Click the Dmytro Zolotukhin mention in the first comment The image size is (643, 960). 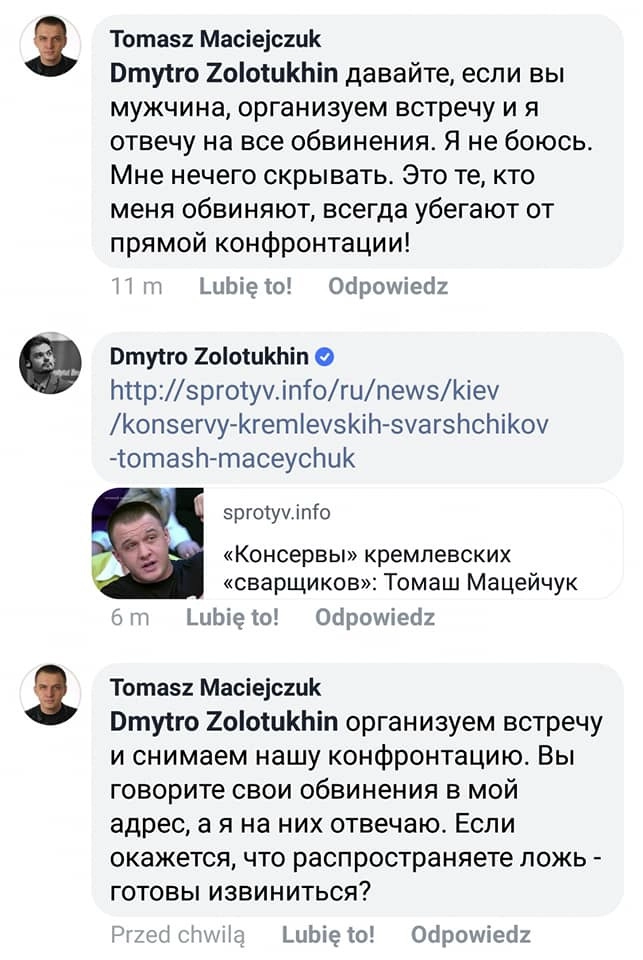(x=224, y=72)
